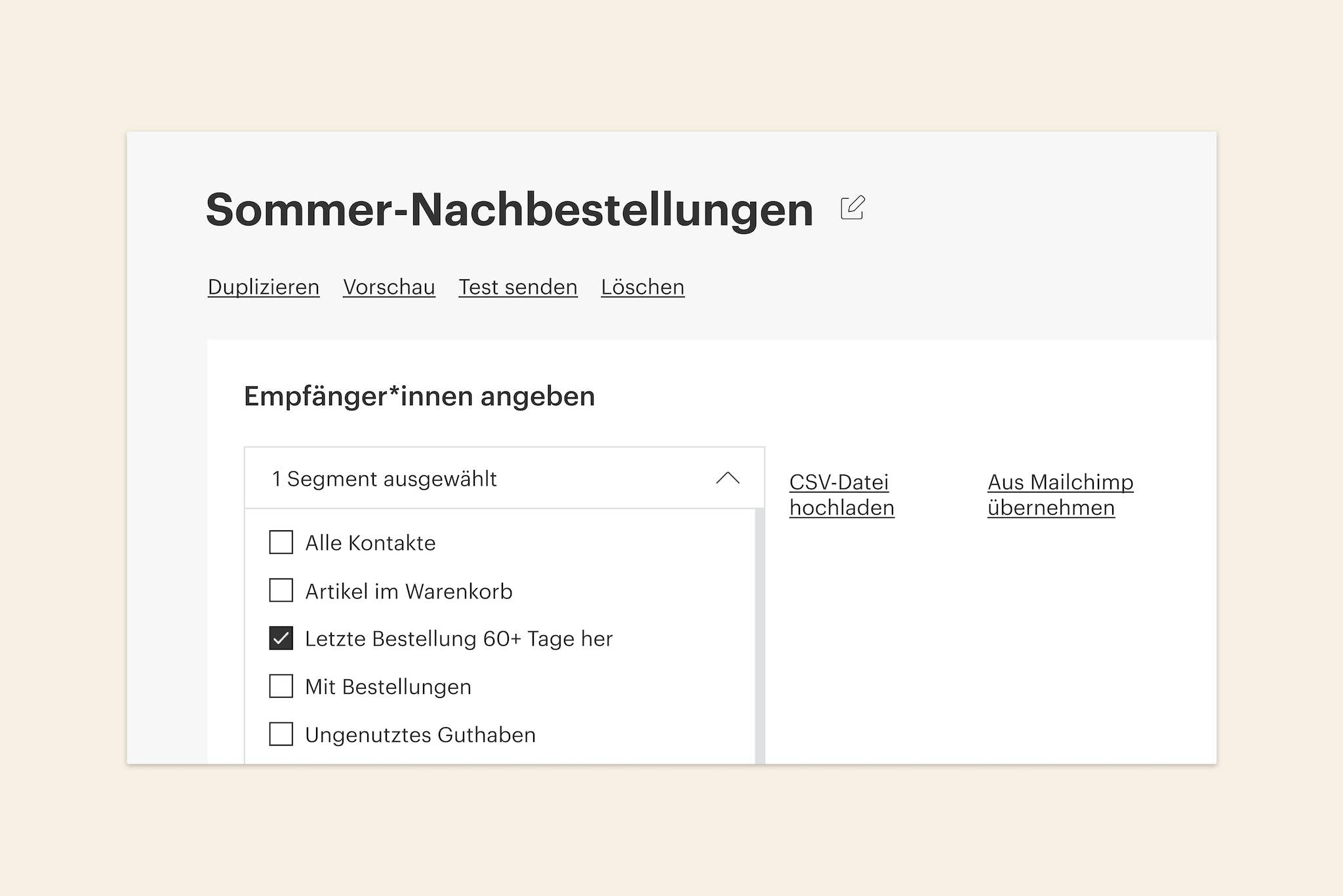Open the '1 Segment ausgewählt' dropdown field
This screenshot has height=896, width=1343.
[x=459, y=478]
